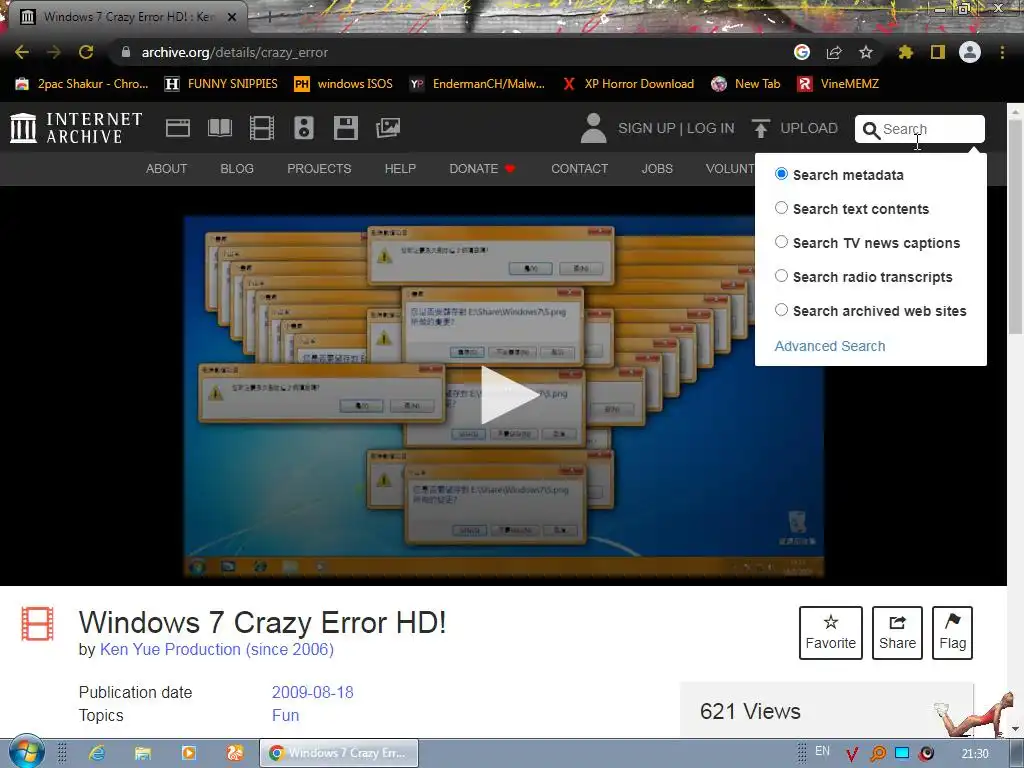Open the Internet Archive home logo

[x=76, y=127]
